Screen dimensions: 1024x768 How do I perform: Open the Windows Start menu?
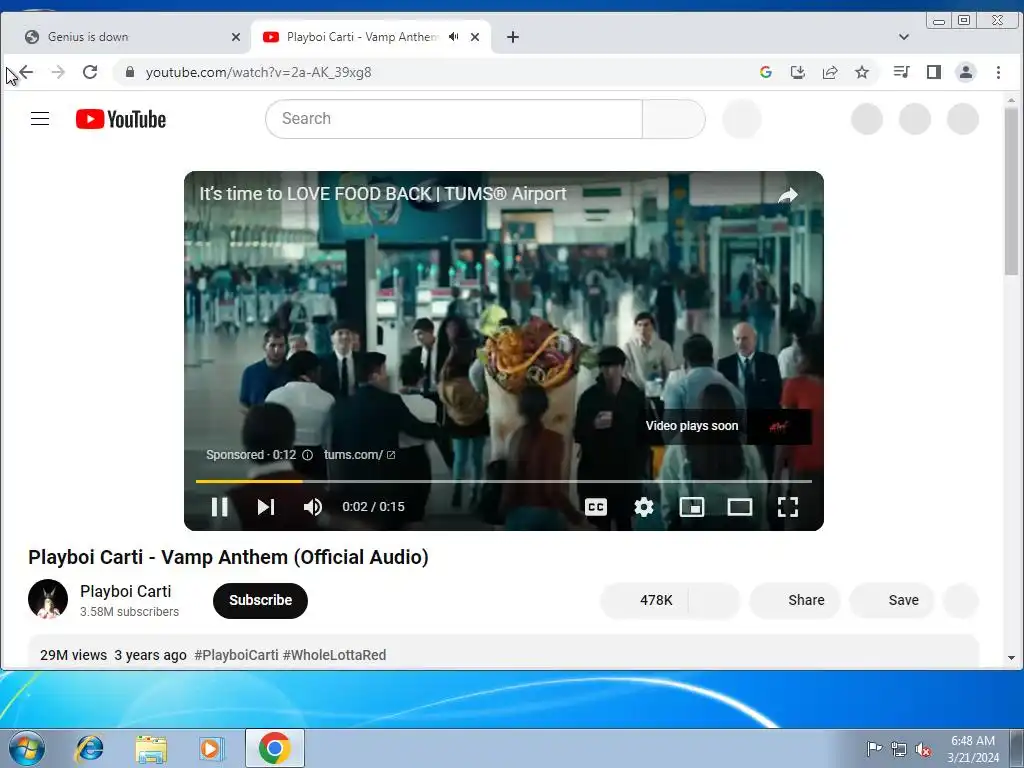pos(27,748)
